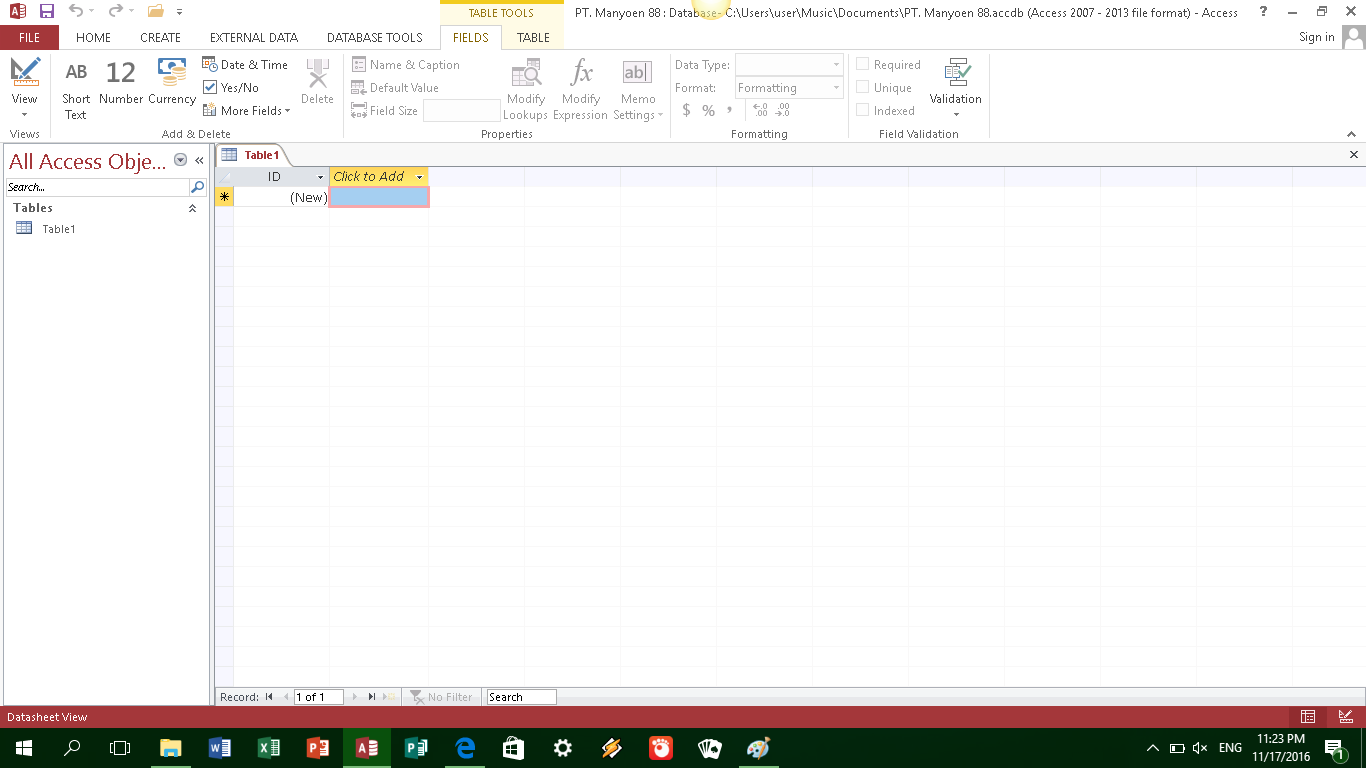Collapse the navigation pane shutter bar
Screen dimensions: 1366x768
[199, 160]
